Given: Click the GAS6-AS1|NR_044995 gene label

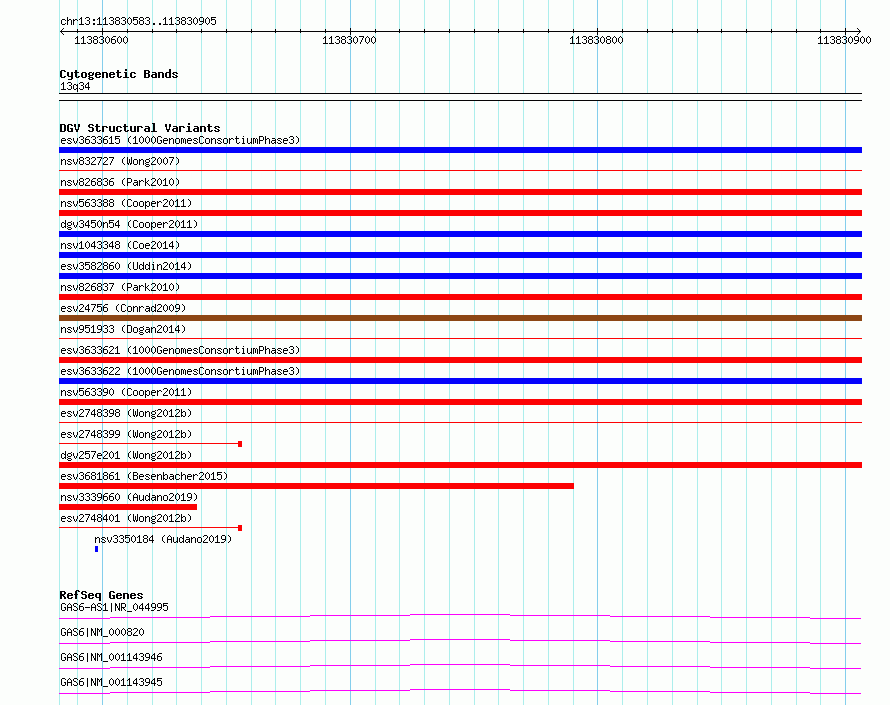Looking at the screenshot, I should [114, 607].
